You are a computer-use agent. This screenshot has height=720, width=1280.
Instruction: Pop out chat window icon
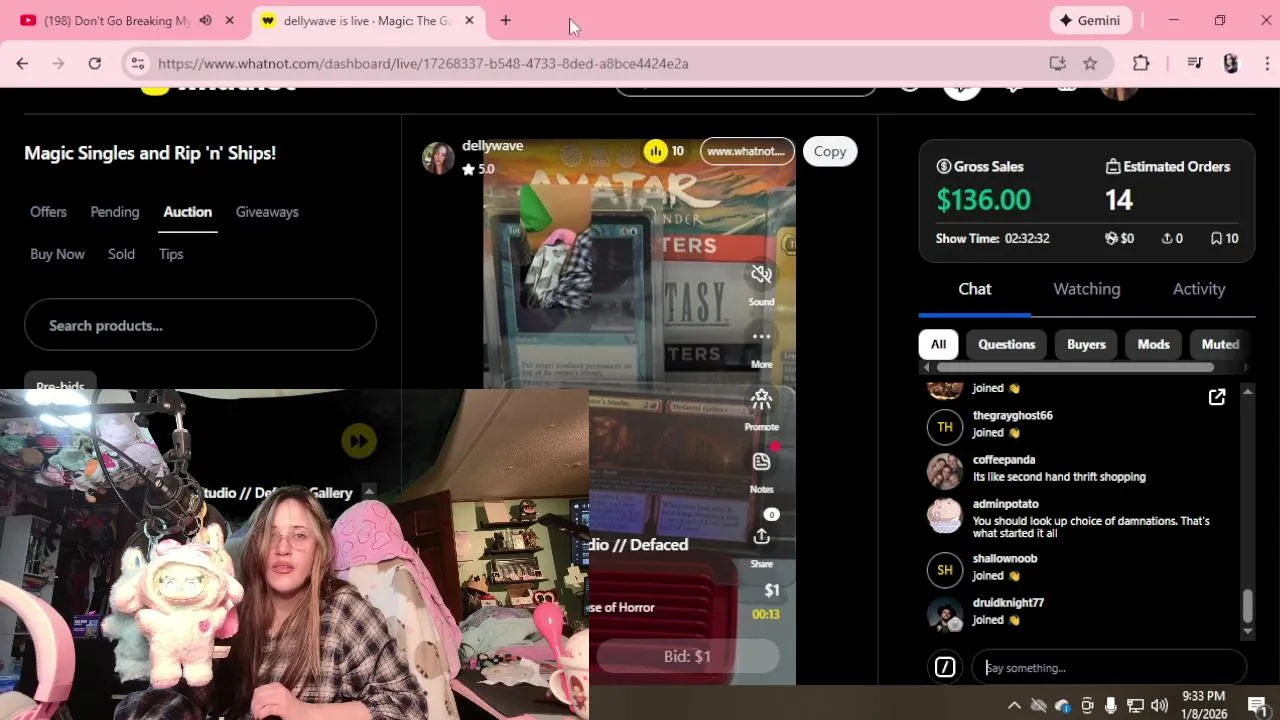pyautogui.click(x=1217, y=397)
